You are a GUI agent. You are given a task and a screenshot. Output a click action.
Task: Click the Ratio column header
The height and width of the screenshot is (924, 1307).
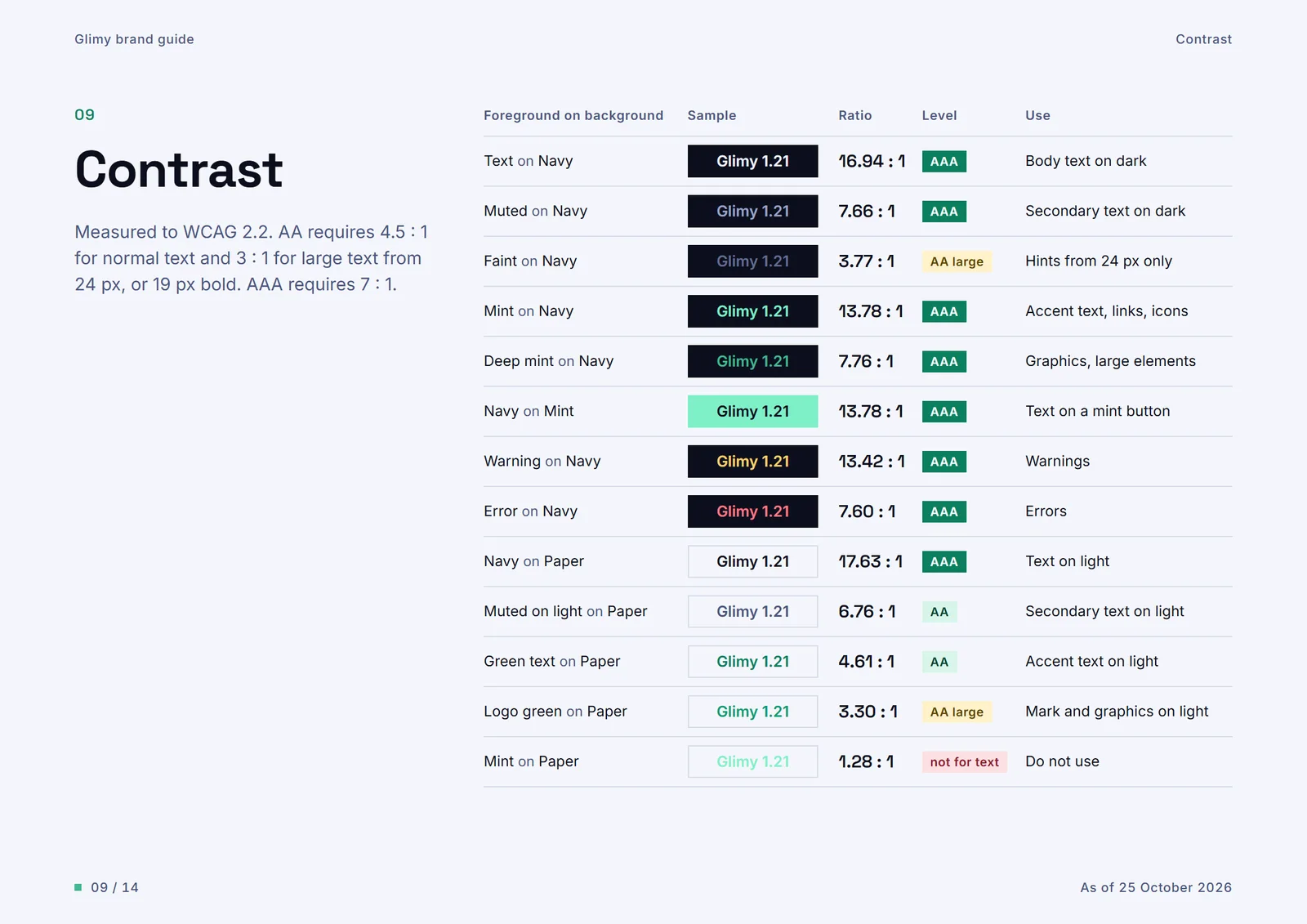854,115
